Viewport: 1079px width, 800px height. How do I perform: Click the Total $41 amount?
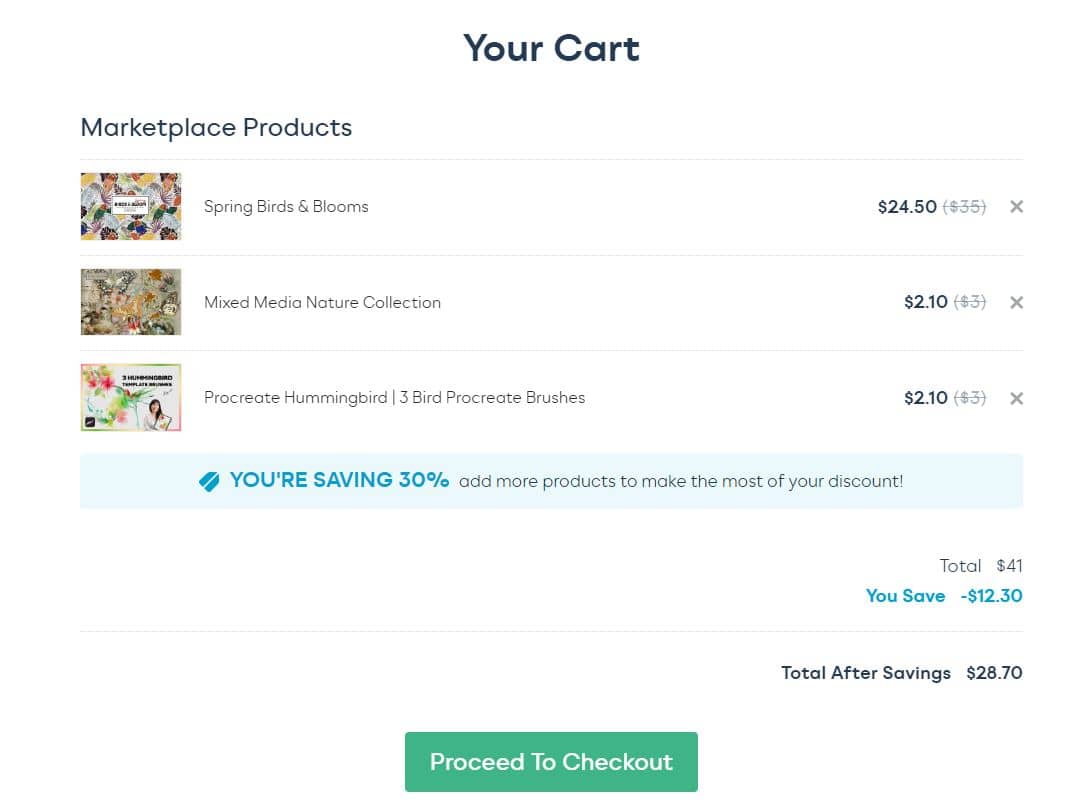tap(1009, 565)
